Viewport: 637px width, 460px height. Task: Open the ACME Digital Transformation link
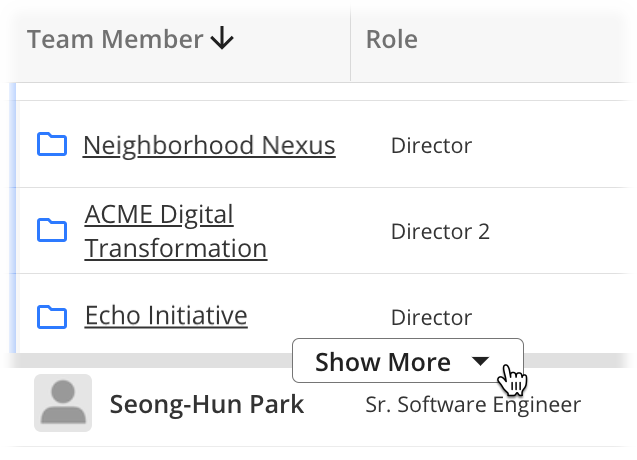175,231
